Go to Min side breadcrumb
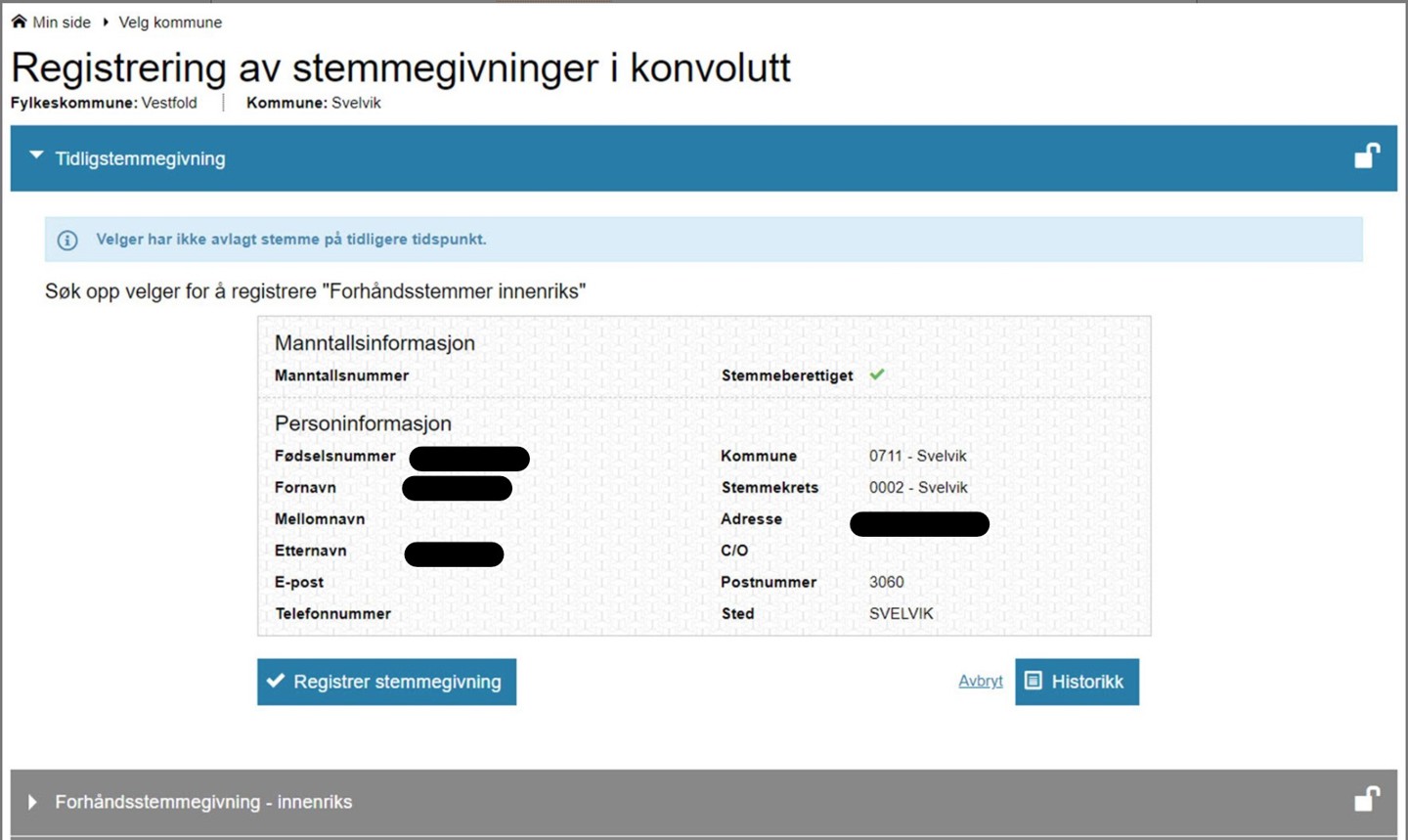Viewport: 1408px width, 840px height. point(62,22)
